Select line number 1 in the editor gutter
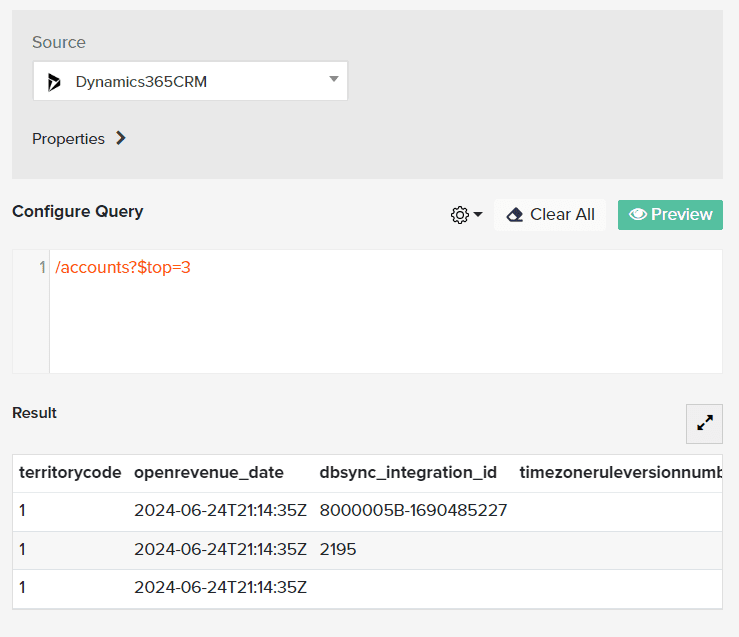 coord(41,267)
